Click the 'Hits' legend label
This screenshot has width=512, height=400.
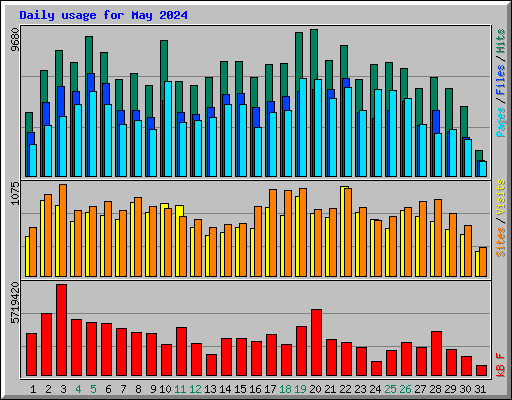click(x=501, y=41)
